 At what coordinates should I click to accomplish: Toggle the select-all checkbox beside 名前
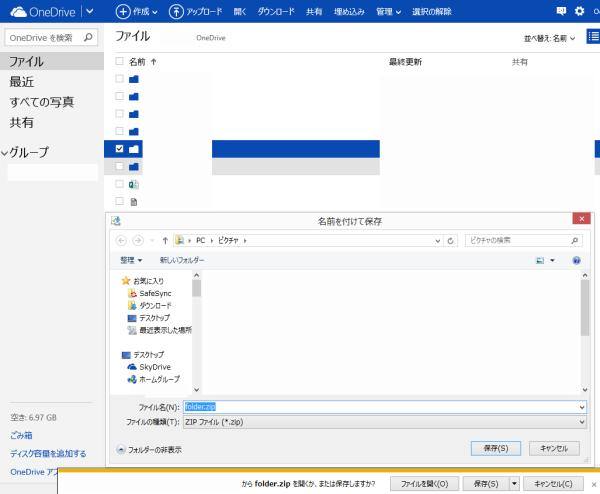coord(120,62)
